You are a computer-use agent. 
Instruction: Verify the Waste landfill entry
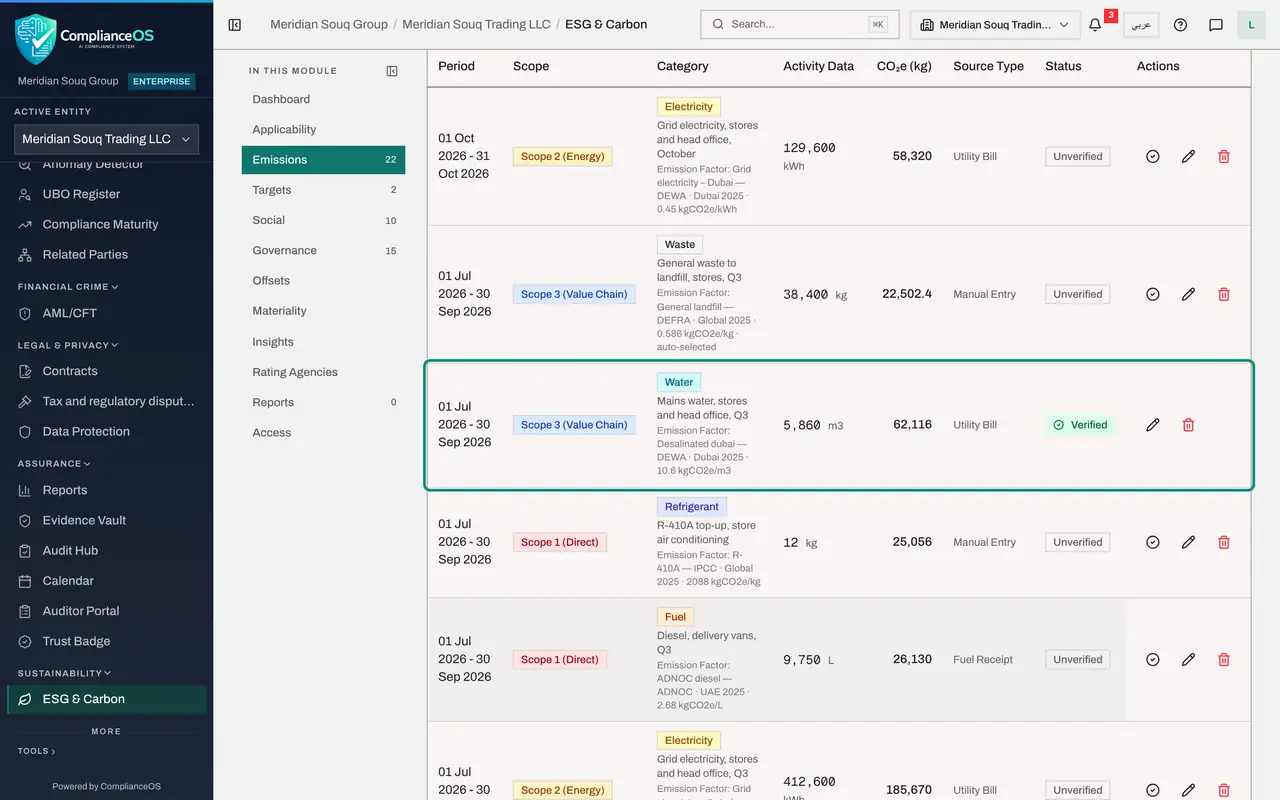click(1152, 294)
